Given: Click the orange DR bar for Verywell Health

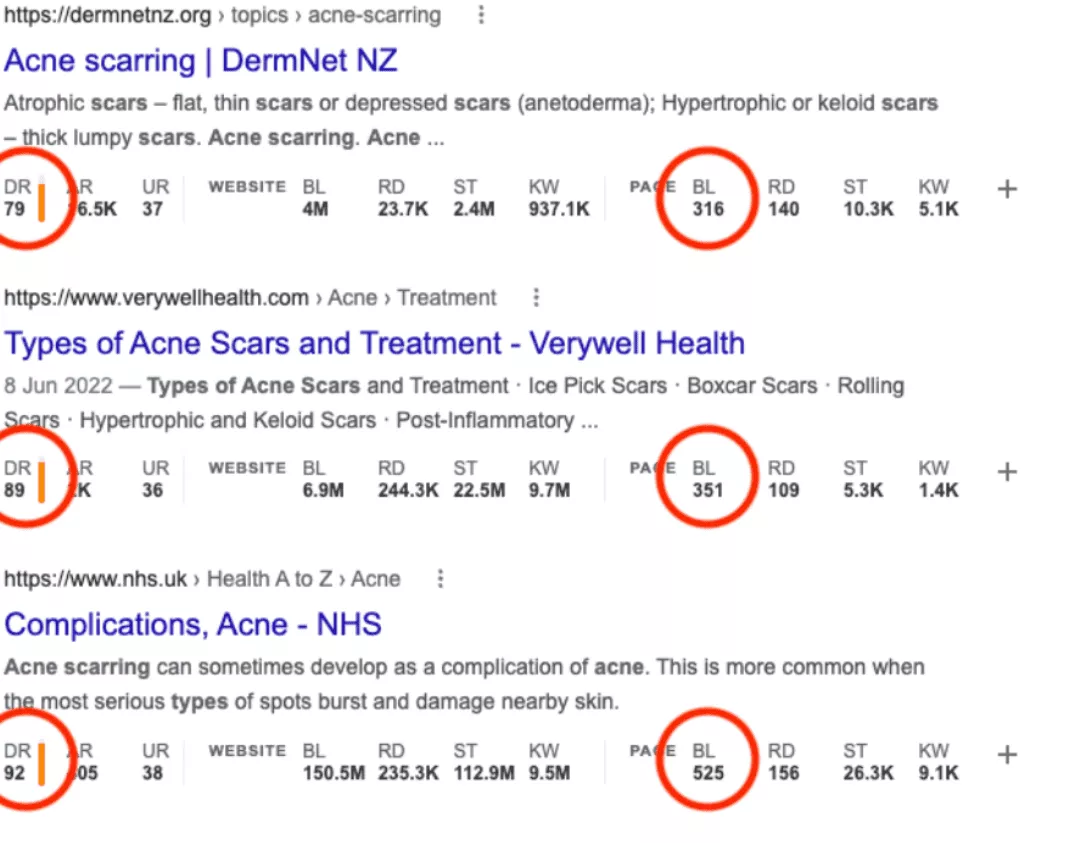Looking at the screenshot, I should tap(42, 481).
